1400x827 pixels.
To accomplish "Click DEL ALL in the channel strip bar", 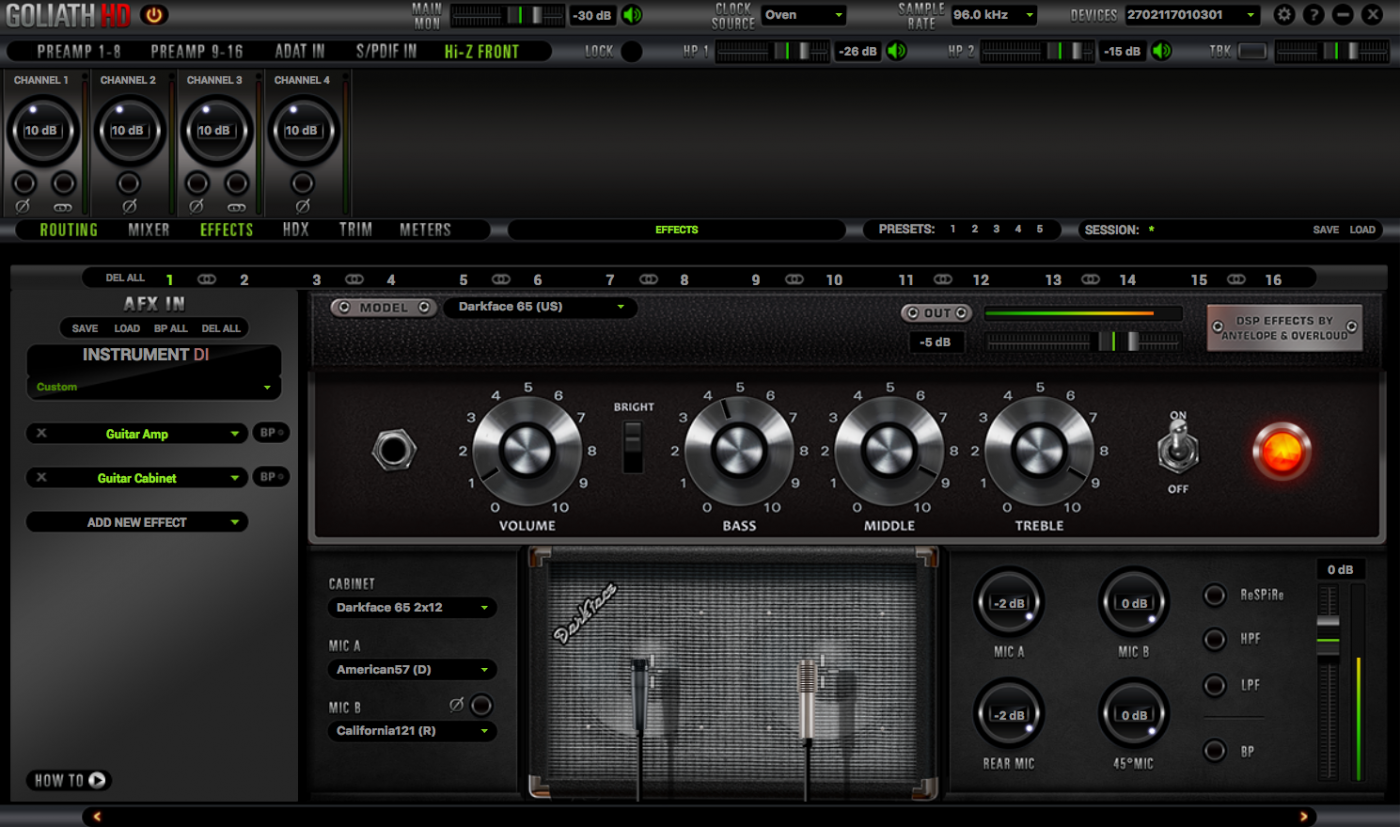I will (126, 277).
